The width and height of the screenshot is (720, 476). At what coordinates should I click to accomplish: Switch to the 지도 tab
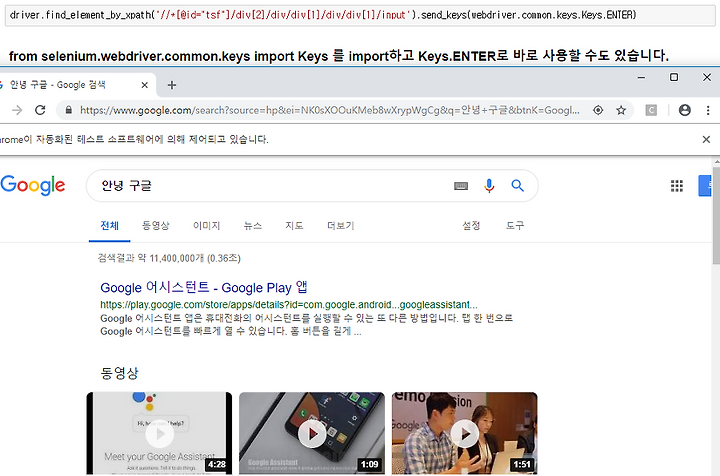pos(294,226)
